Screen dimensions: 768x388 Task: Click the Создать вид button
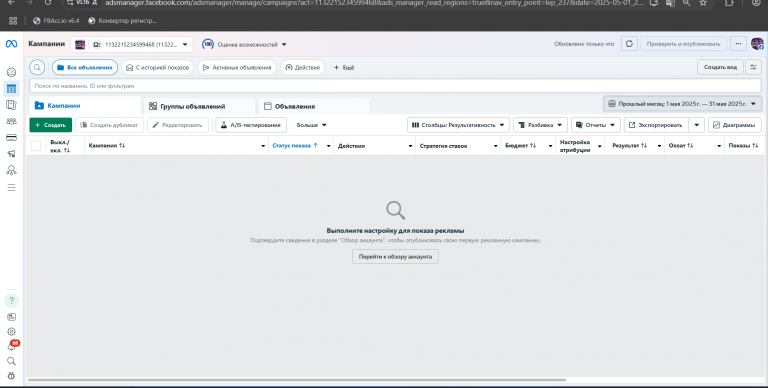tap(720, 67)
